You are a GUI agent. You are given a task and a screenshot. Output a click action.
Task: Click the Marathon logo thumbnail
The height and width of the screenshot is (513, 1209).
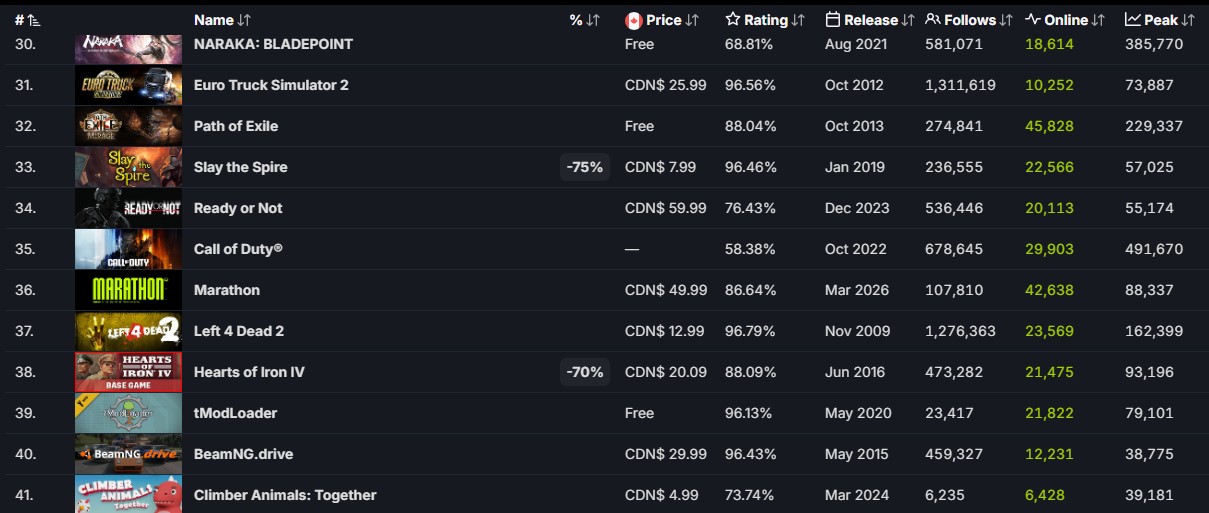tap(128, 290)
